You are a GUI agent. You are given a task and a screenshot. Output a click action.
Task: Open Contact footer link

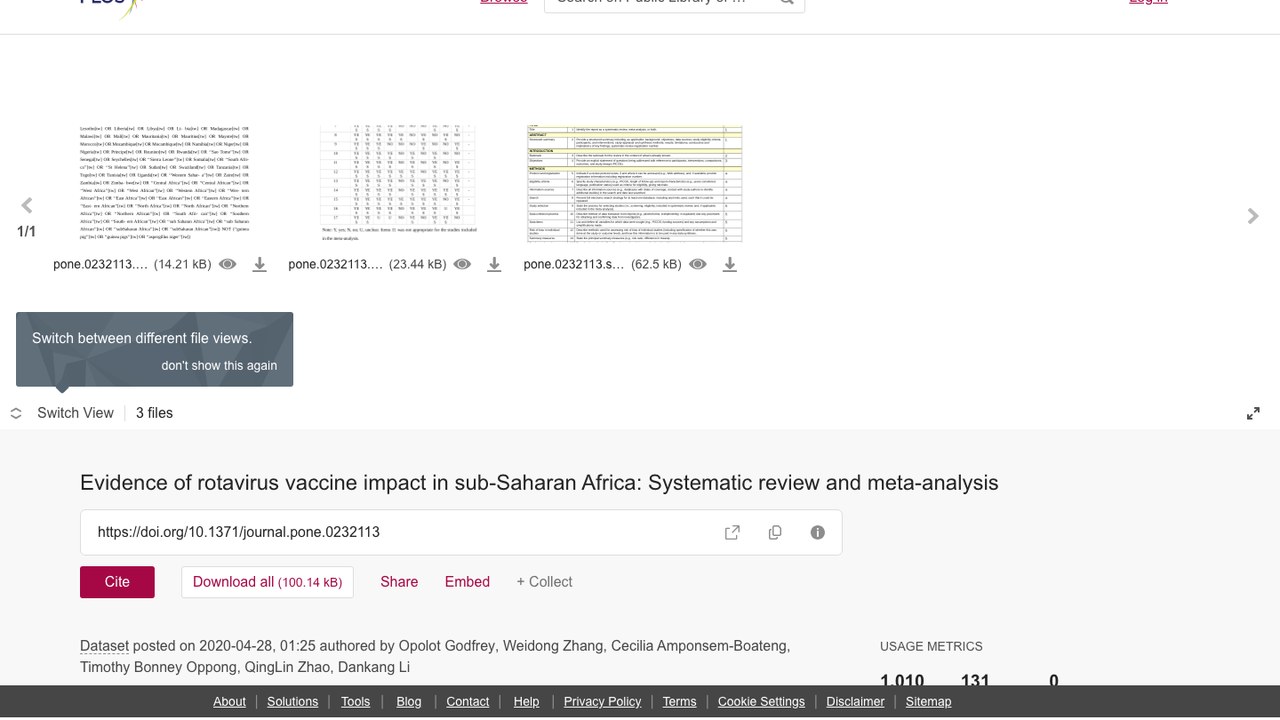467,702
